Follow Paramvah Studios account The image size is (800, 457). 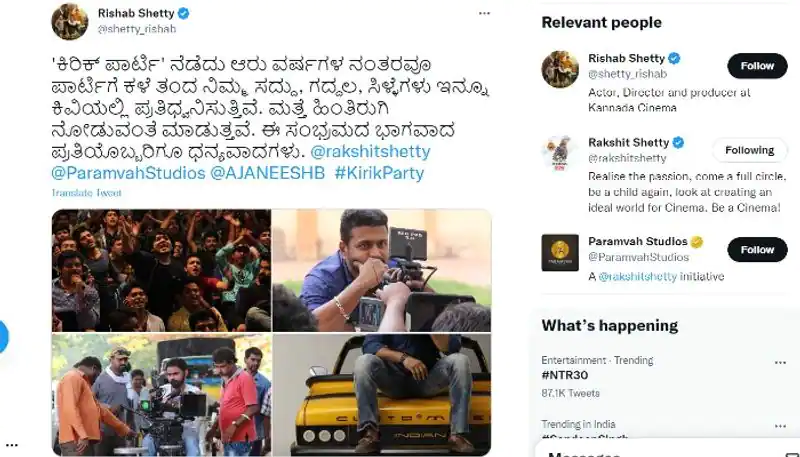click(x=757, y=249)
